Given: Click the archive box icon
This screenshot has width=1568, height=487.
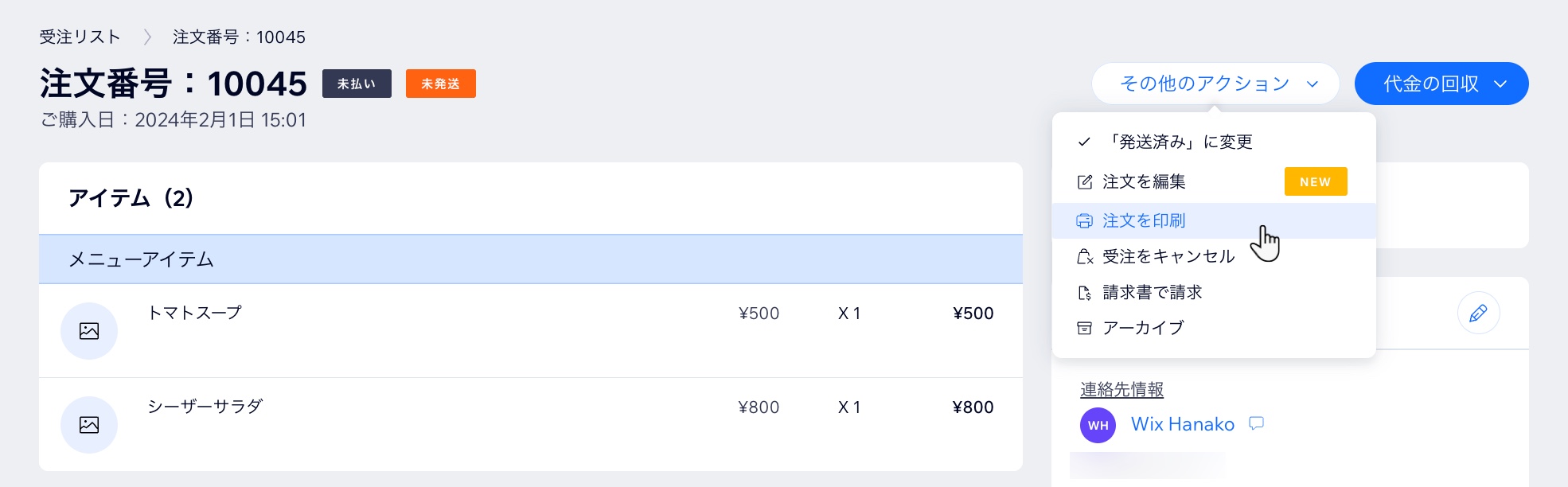Looking at the screenshot, I should pos(1084,328).
